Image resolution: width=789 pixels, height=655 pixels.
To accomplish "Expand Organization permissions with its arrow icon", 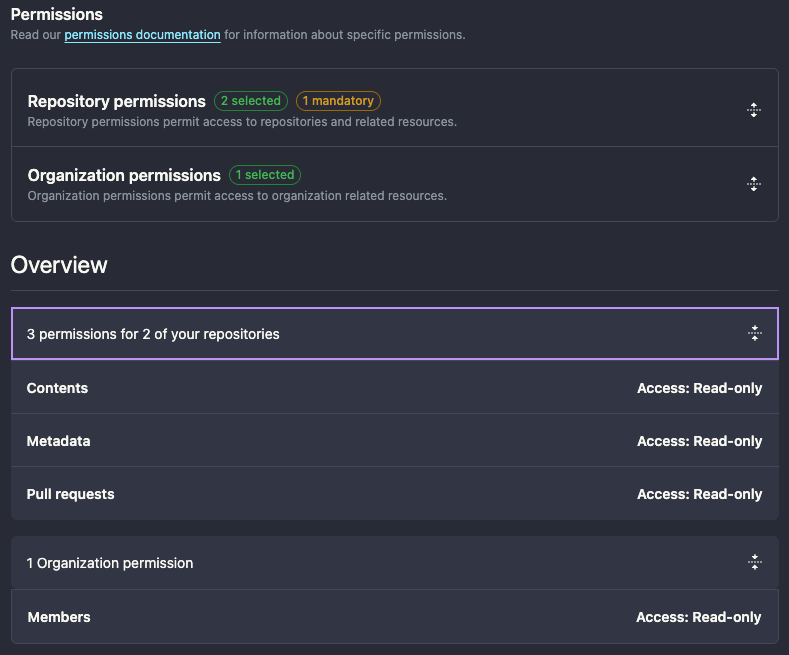I will click(754, 184).
